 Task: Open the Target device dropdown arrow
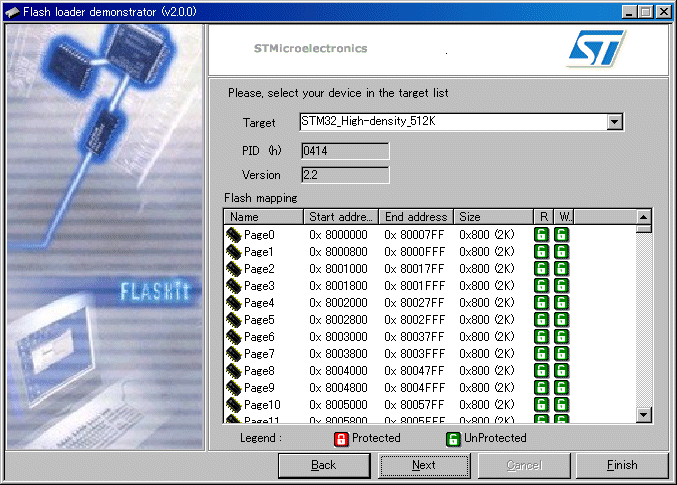click(x=614, y=122)
